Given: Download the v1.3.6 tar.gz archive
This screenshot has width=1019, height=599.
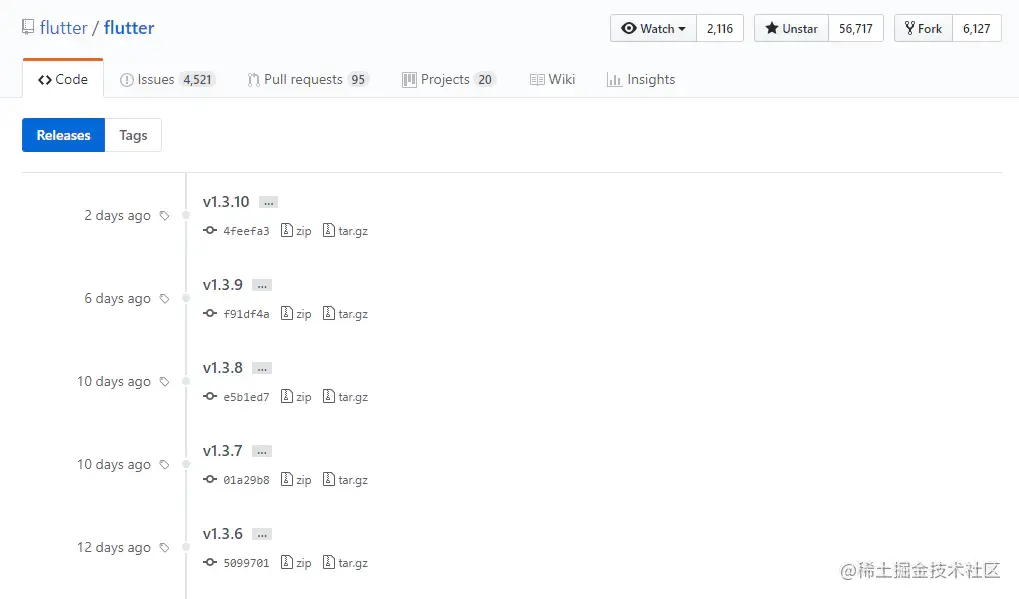Looking at the screenshot, I should 346,563.
